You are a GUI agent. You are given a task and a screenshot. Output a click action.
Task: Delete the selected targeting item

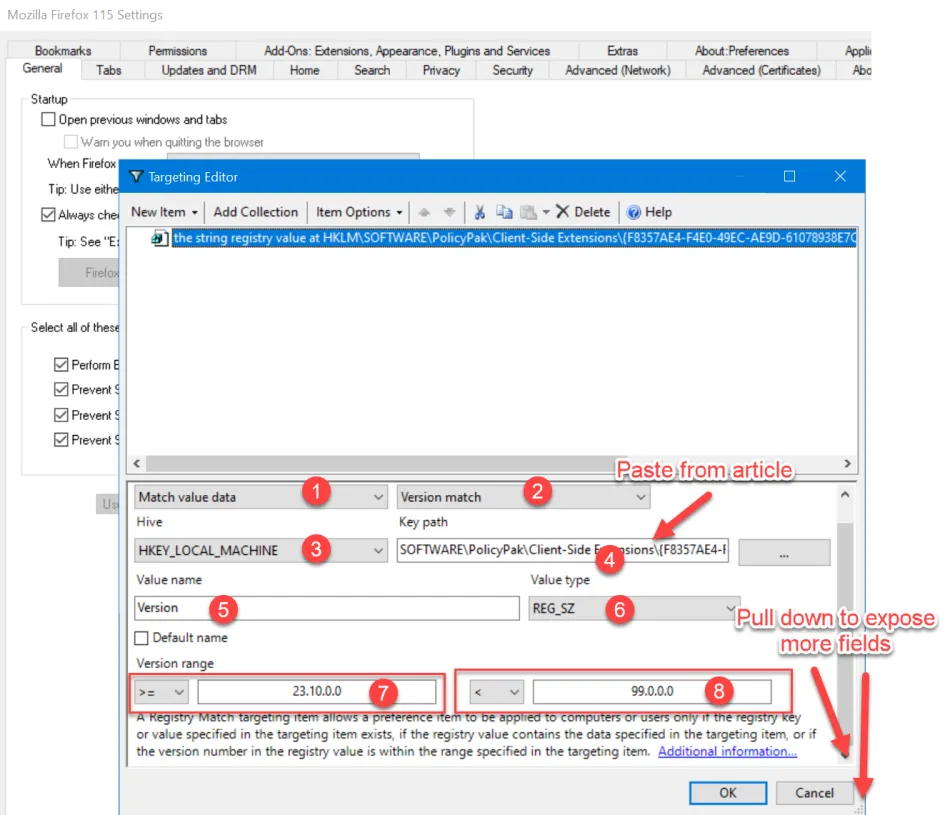583,212
